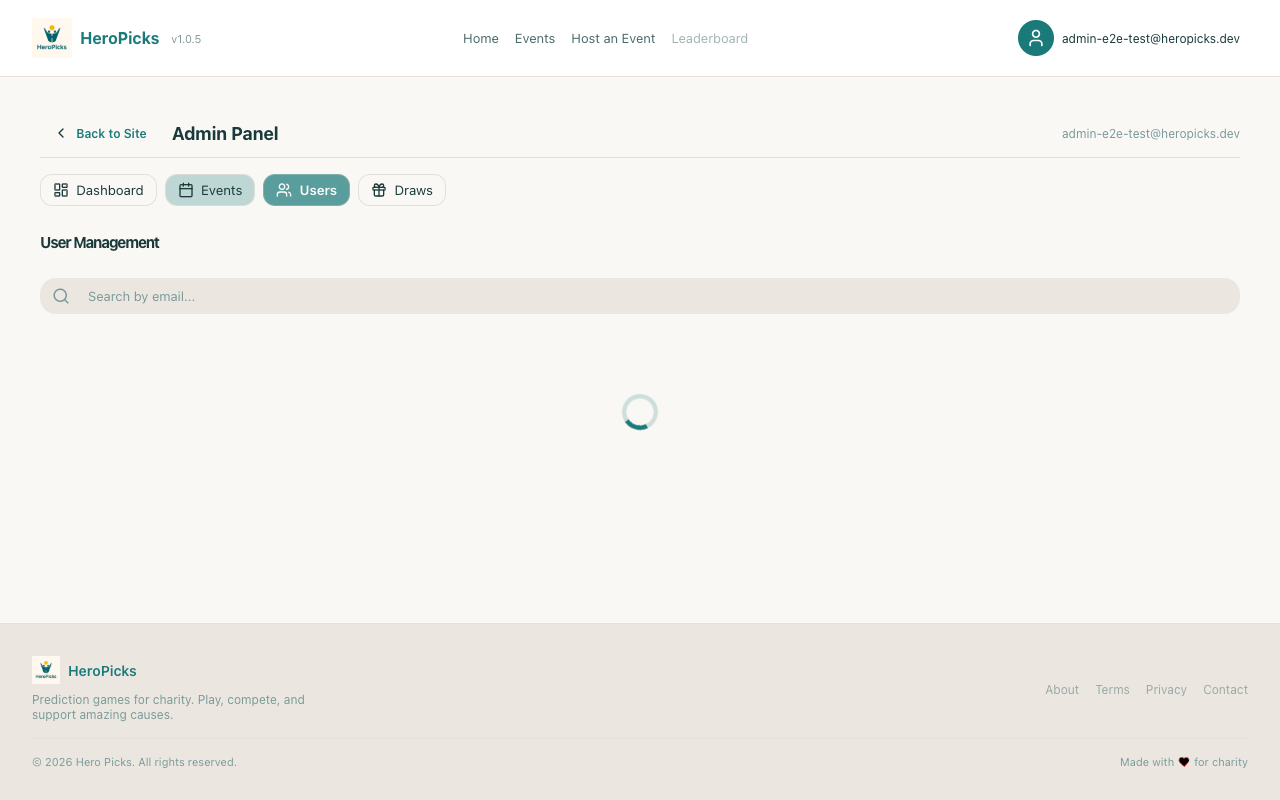
Task: Open the About footer link
Action: tap(1061, 690)
